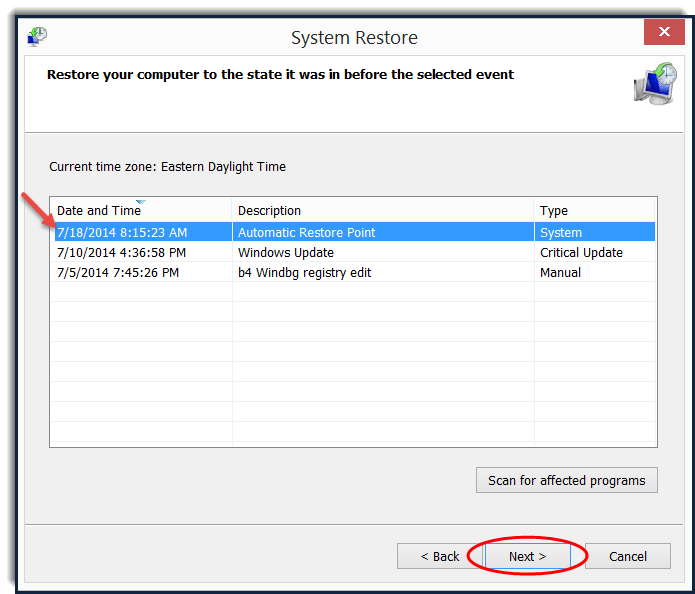Go back with the Back button

(440, 556)
